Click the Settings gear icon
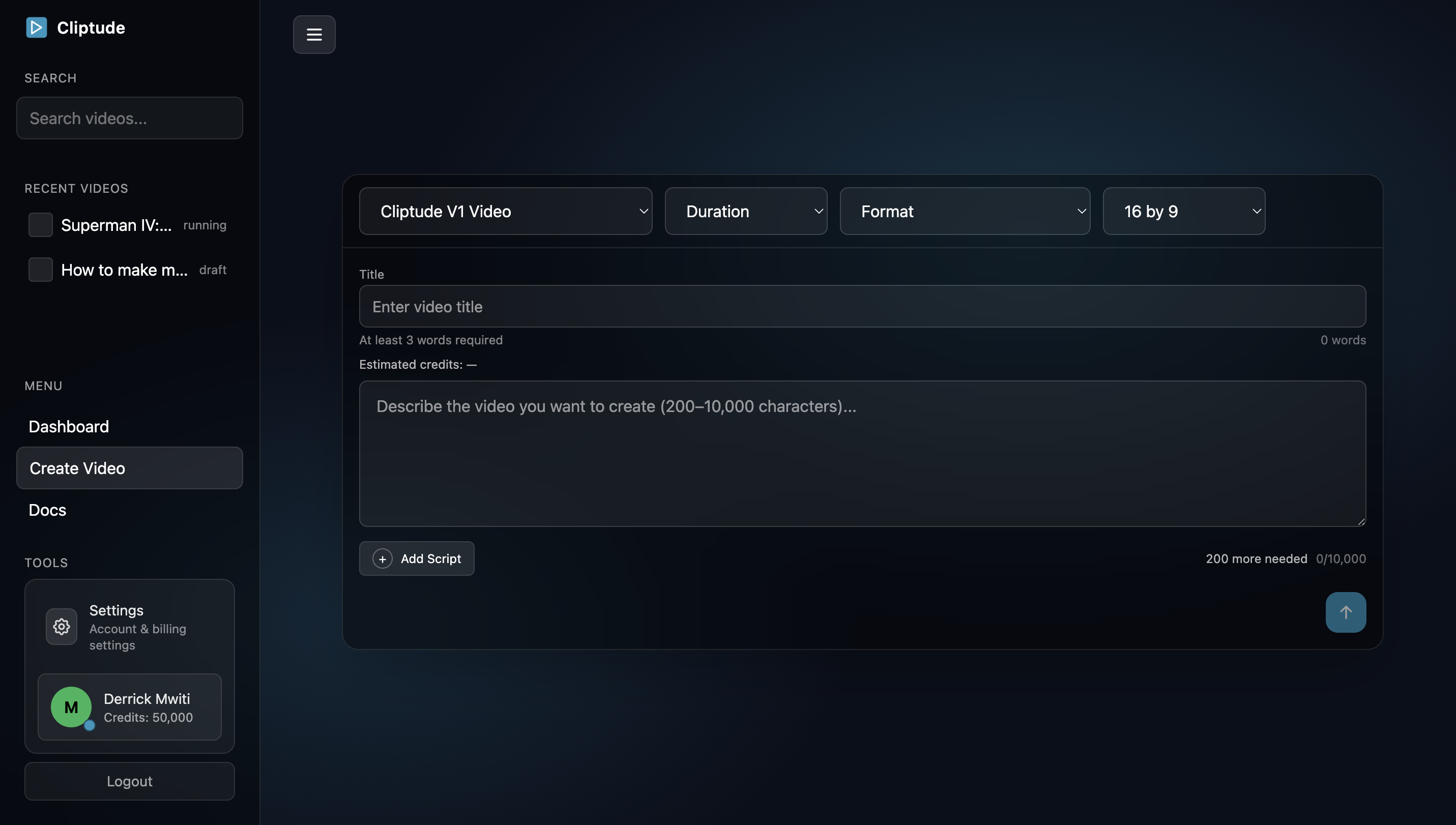The width and height of the screenshot is (1456, 825). 61,626
